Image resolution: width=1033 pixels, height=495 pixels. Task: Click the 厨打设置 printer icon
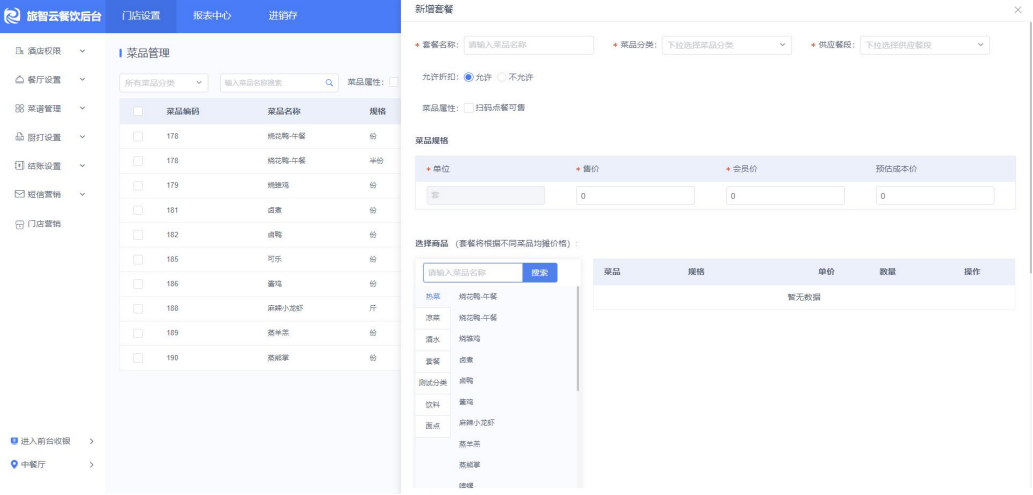[x=20, y=137]
